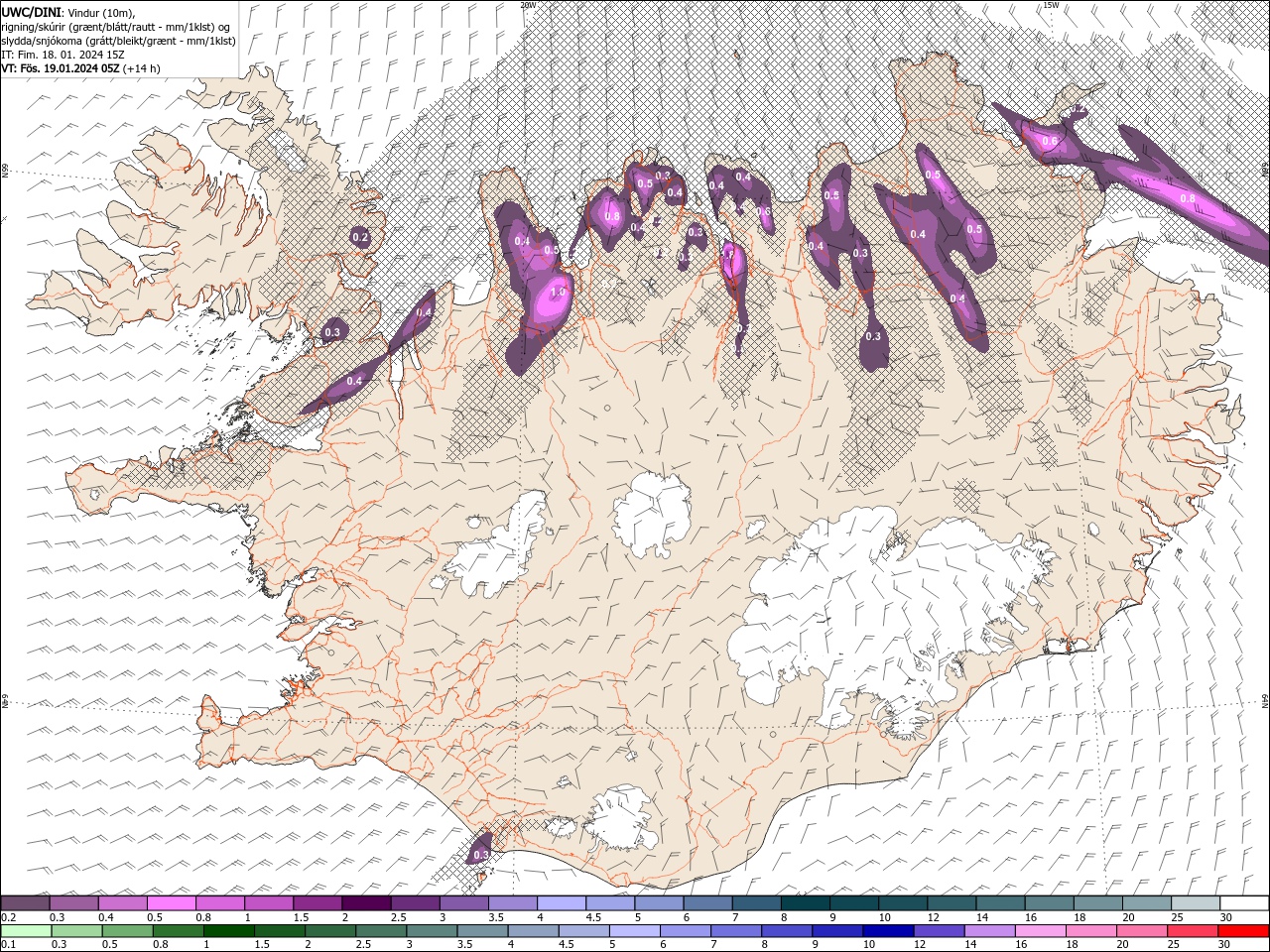Select the darkest green bottom-row swatch between 1 and 1.5
This screenshot has width=1270, height=952.
pos(230,931)
